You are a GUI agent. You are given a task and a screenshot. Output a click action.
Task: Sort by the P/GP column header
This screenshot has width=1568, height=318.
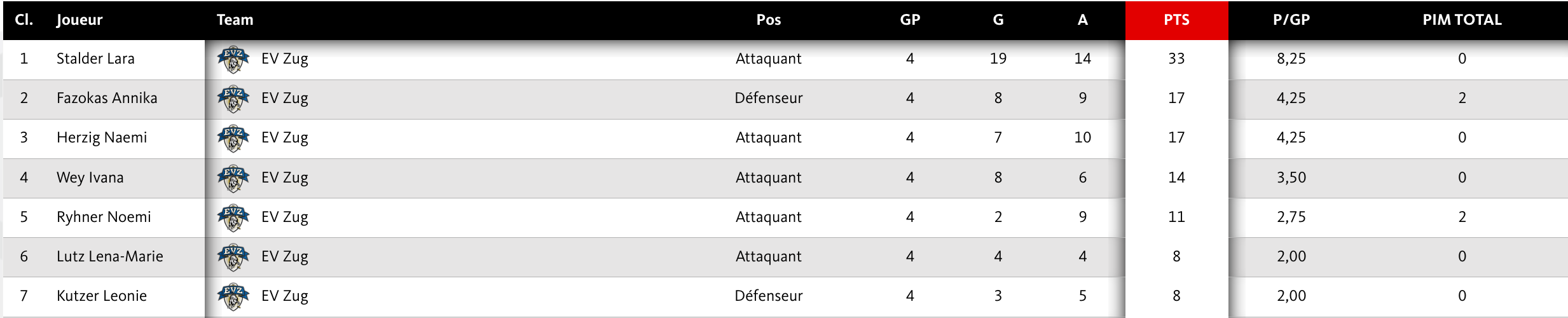tap(1291, 20)
